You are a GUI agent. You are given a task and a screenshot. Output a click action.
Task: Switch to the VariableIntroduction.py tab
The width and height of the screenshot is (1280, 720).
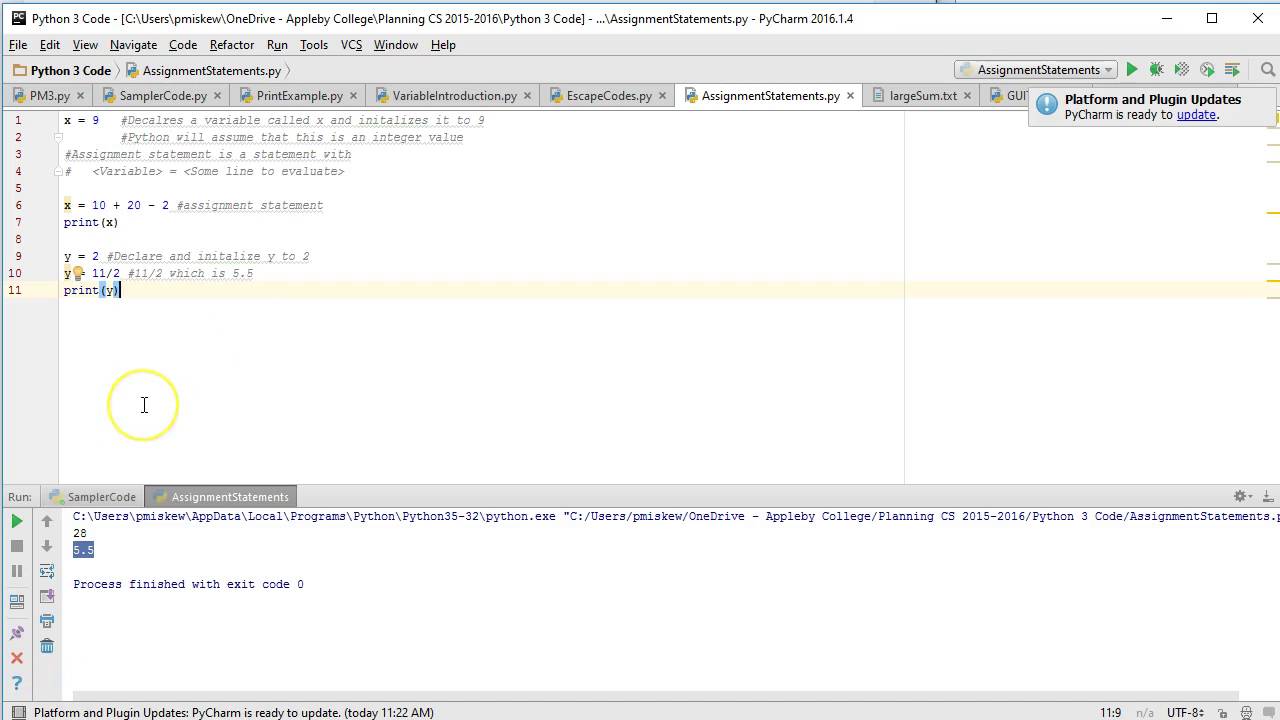(455, 96)
